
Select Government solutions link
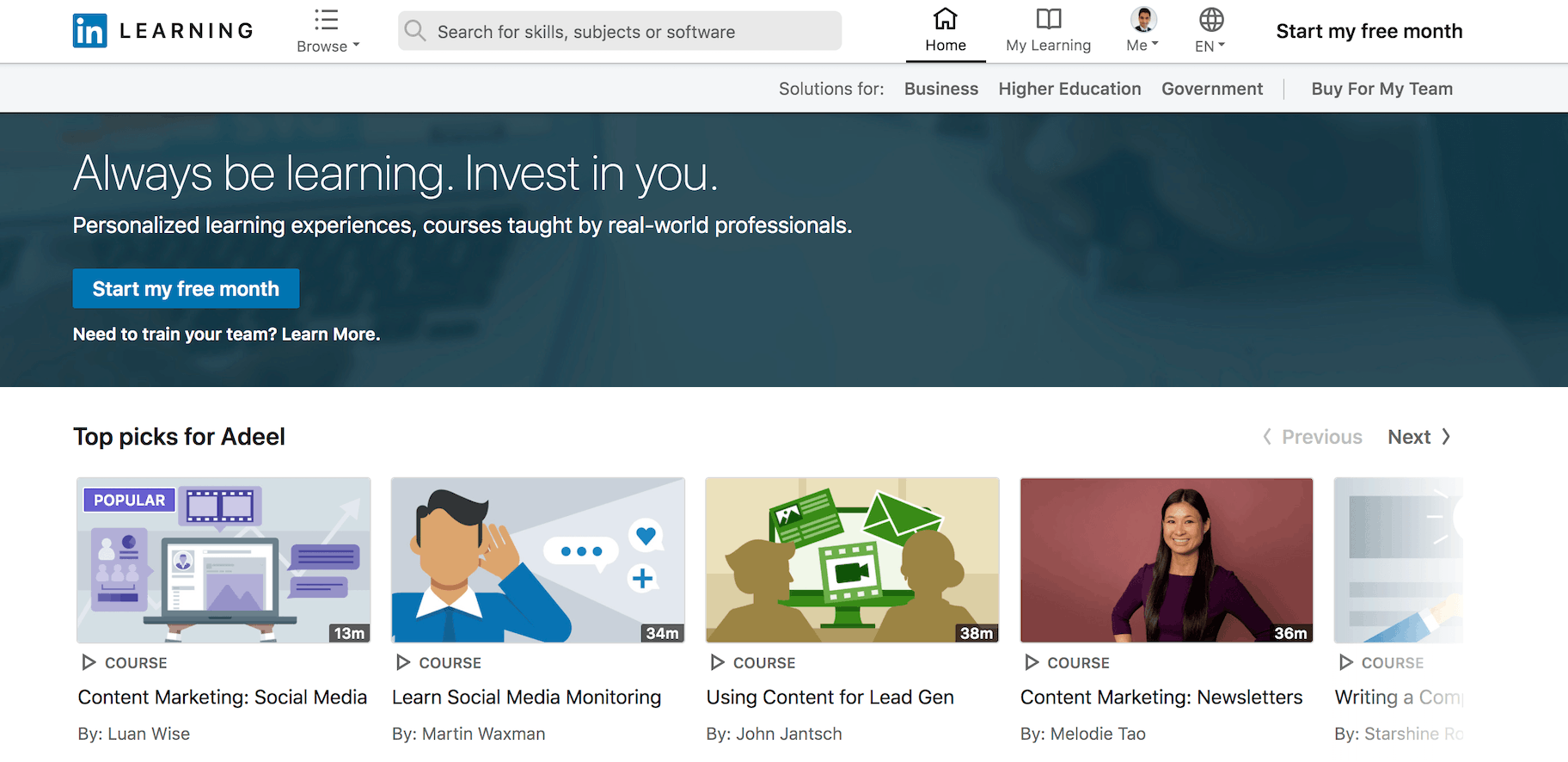tap(1212, 89)
